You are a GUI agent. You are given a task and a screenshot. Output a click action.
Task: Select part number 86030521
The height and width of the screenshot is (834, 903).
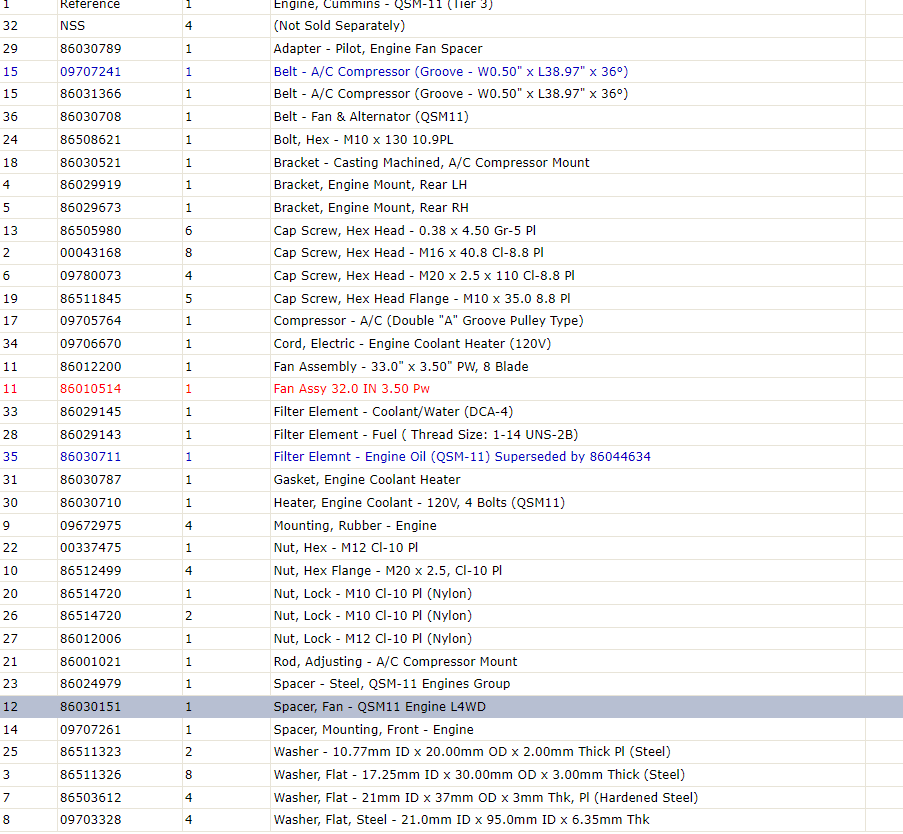[90, 163]
